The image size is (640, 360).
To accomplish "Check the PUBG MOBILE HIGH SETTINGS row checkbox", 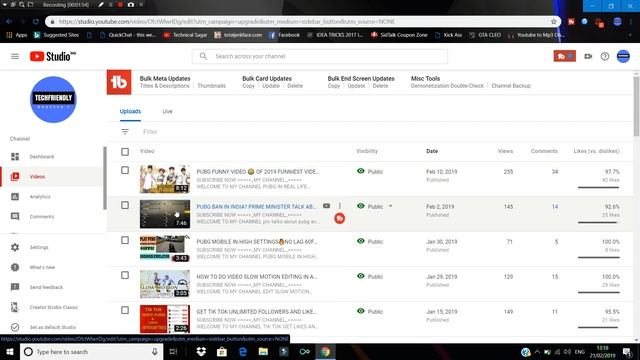I will [125, 240].
